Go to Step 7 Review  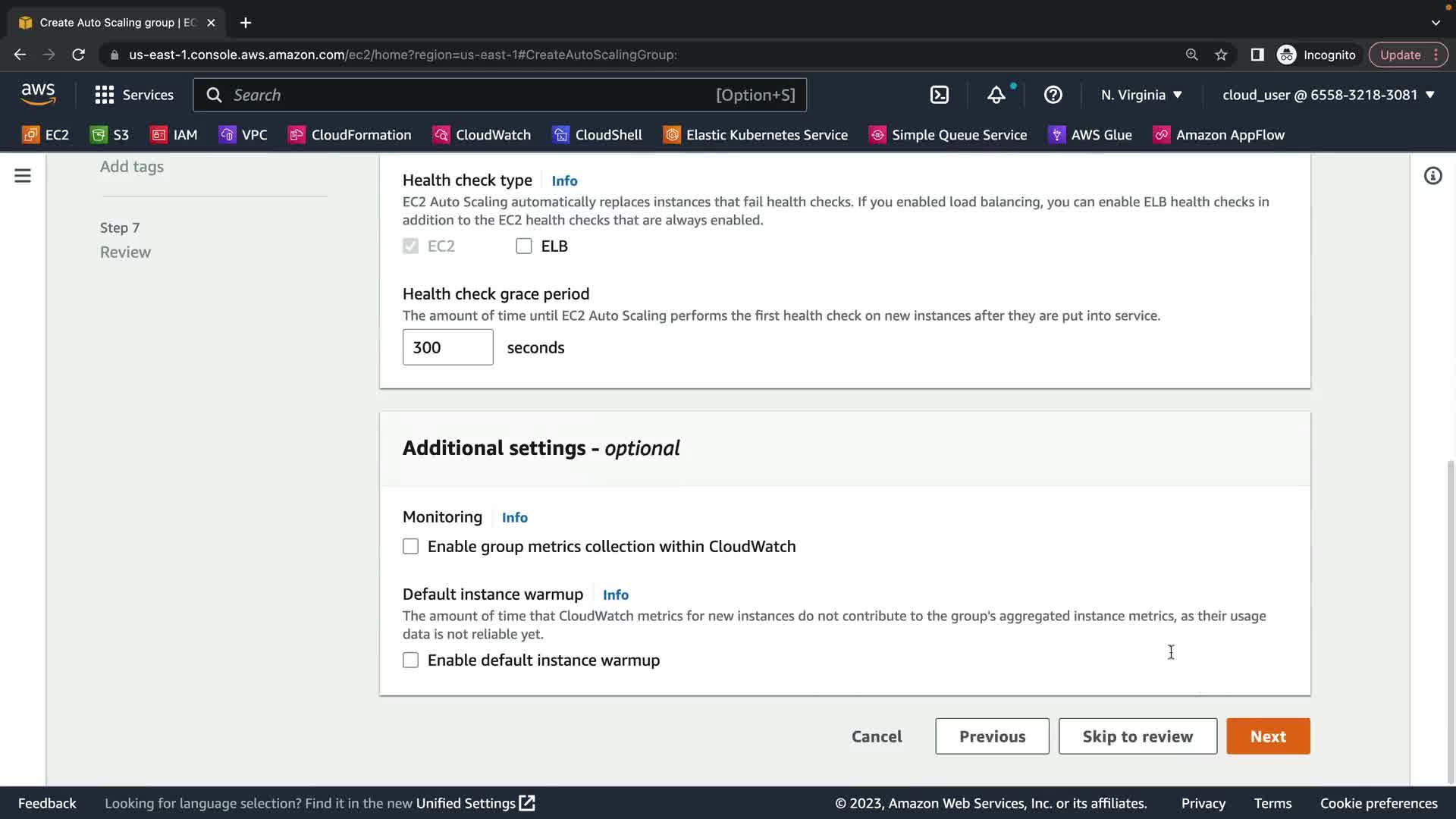125,252
